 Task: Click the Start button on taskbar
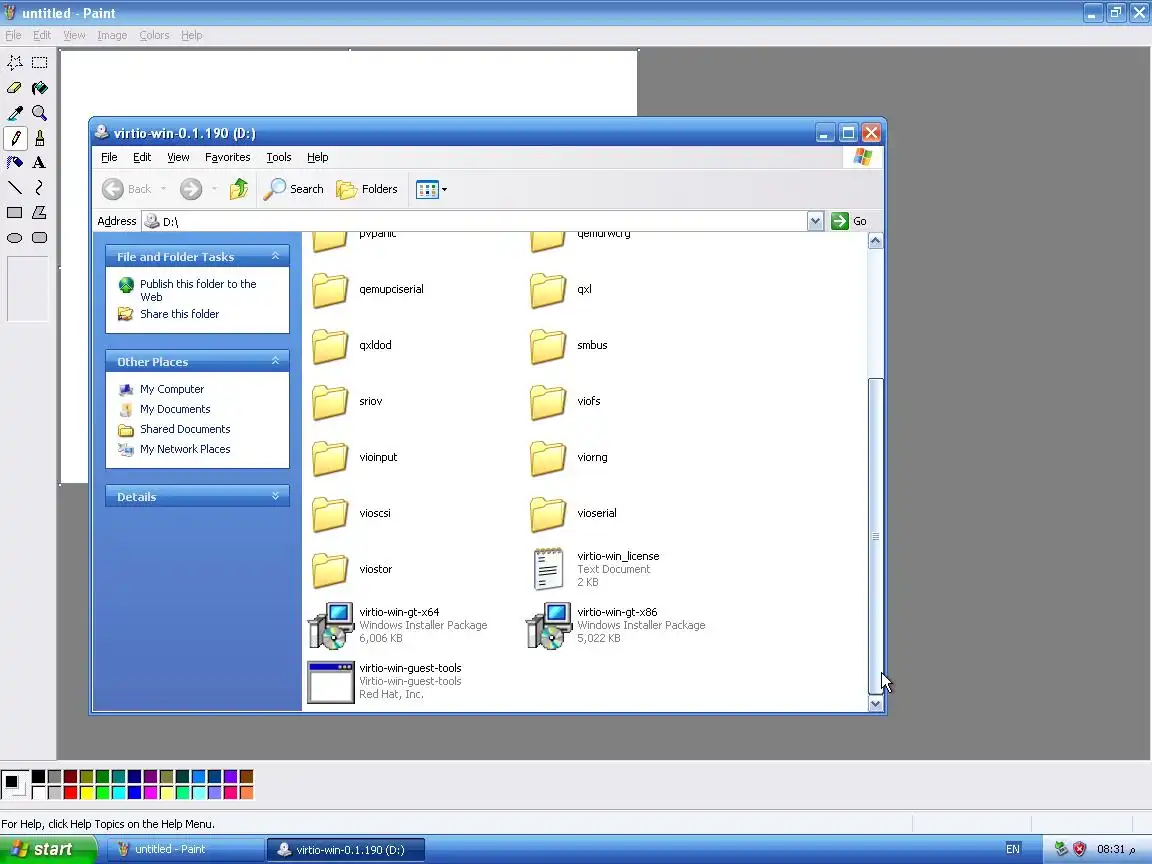click(x=48, y=849)
